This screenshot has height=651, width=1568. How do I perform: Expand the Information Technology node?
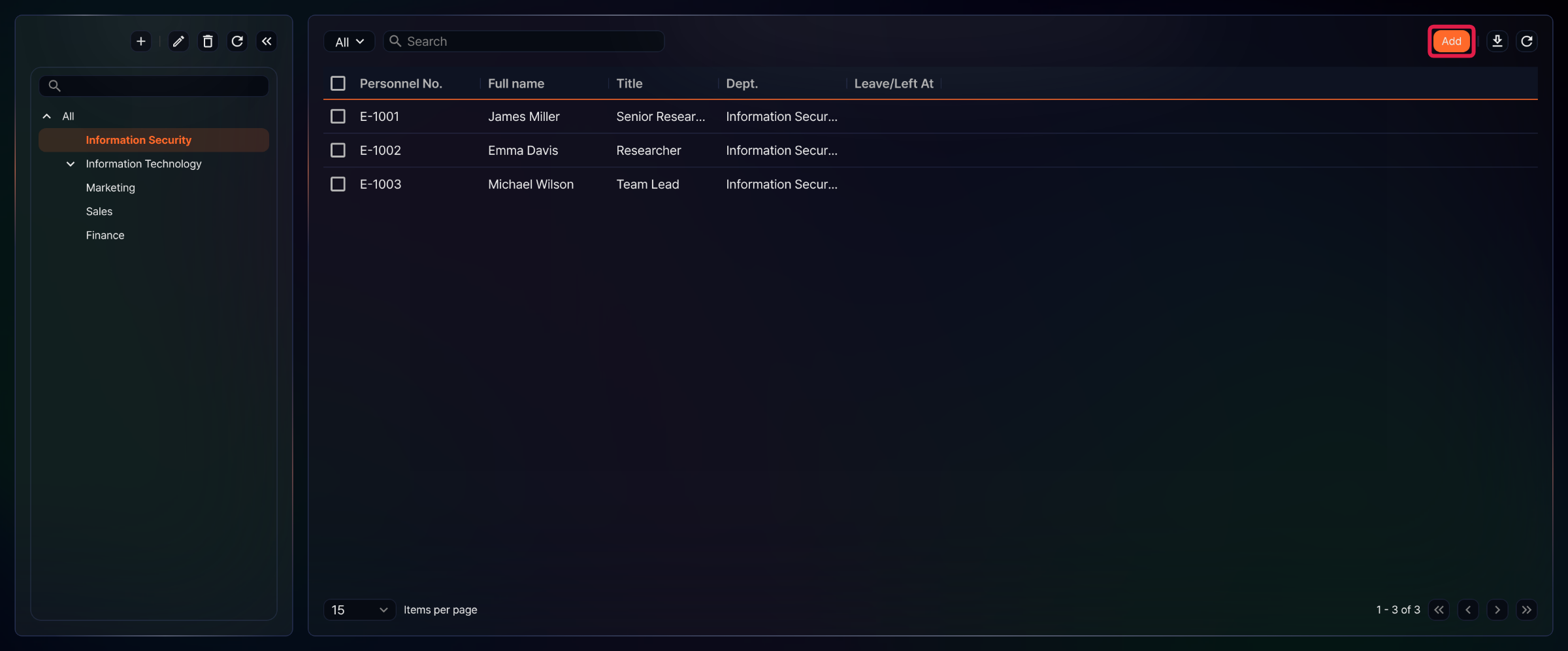pos(71,164)
